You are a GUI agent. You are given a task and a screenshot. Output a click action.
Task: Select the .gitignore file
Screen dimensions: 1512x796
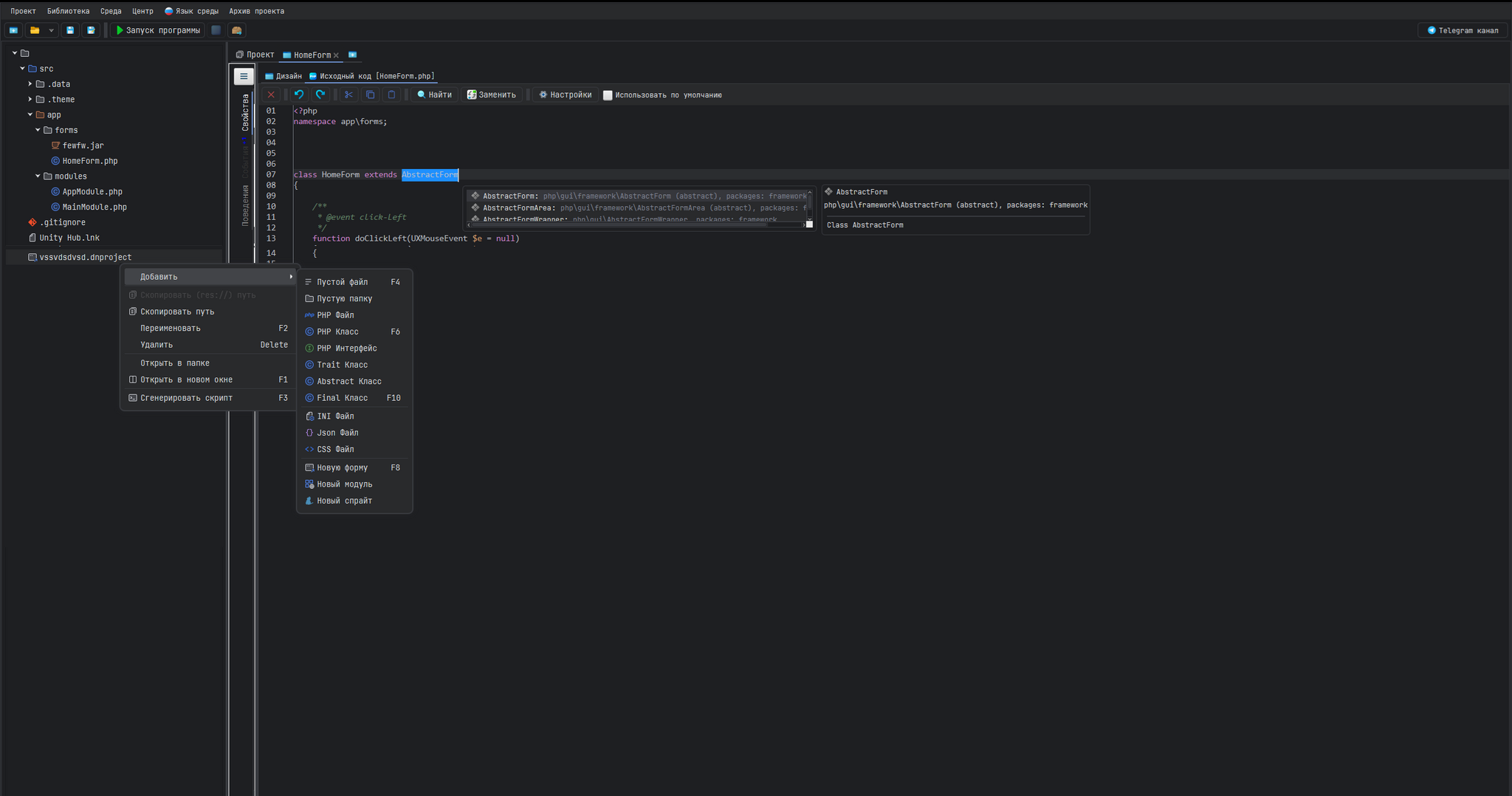[x=57, y=222]
